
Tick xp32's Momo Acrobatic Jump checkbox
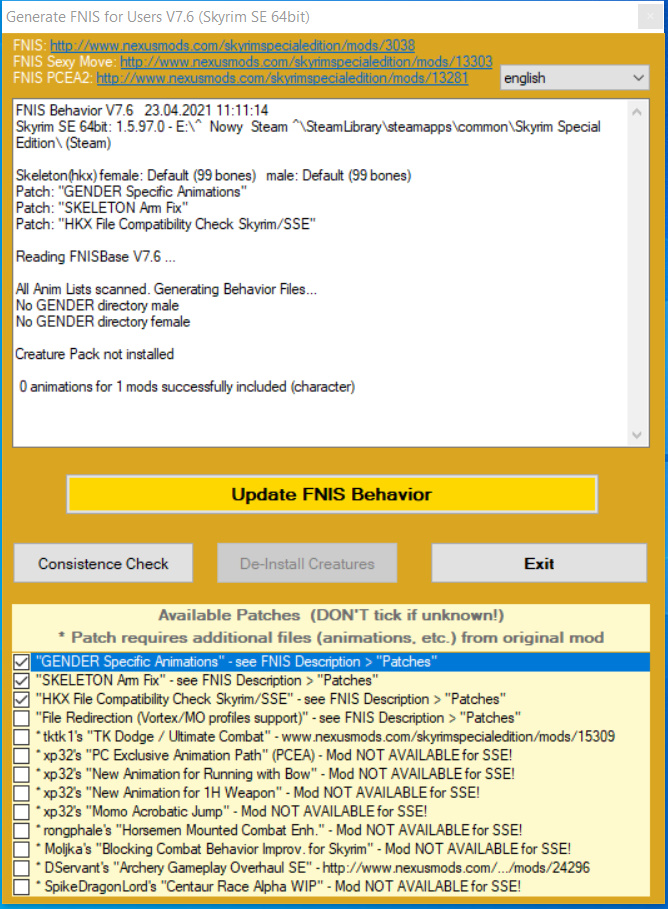(x=21, y=812)
